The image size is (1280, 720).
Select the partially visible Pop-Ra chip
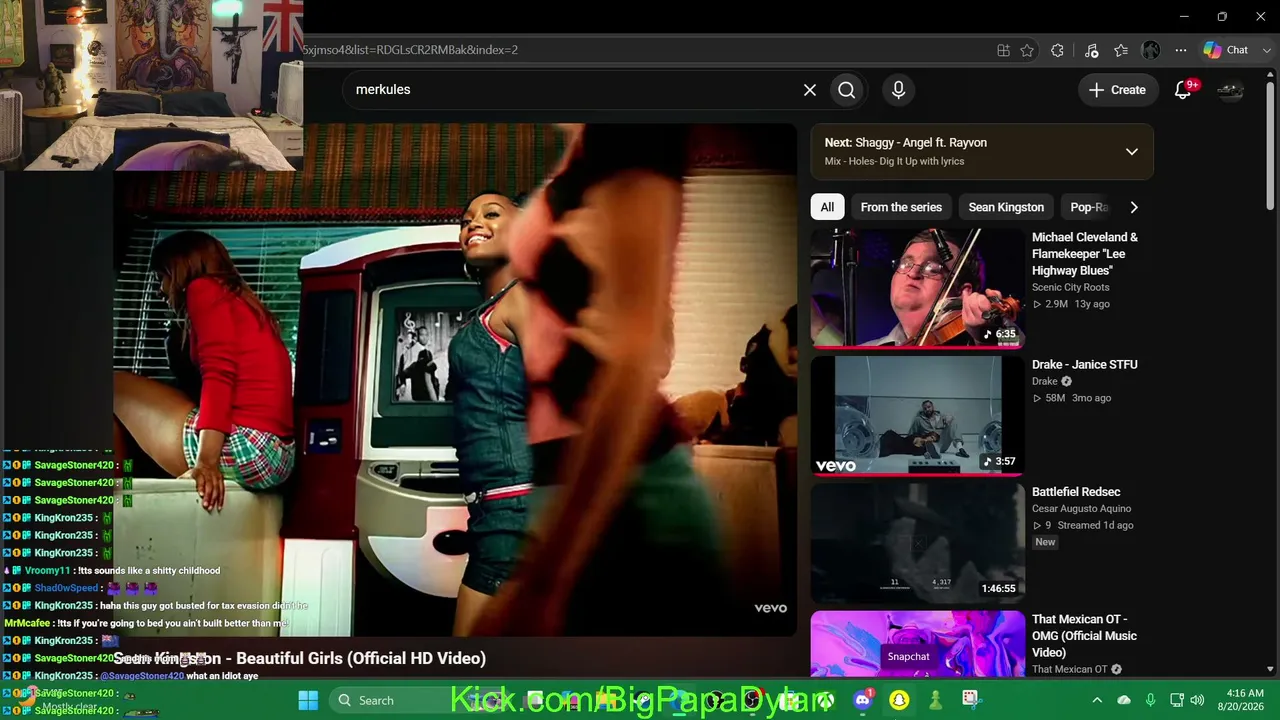pos(1088,207)
